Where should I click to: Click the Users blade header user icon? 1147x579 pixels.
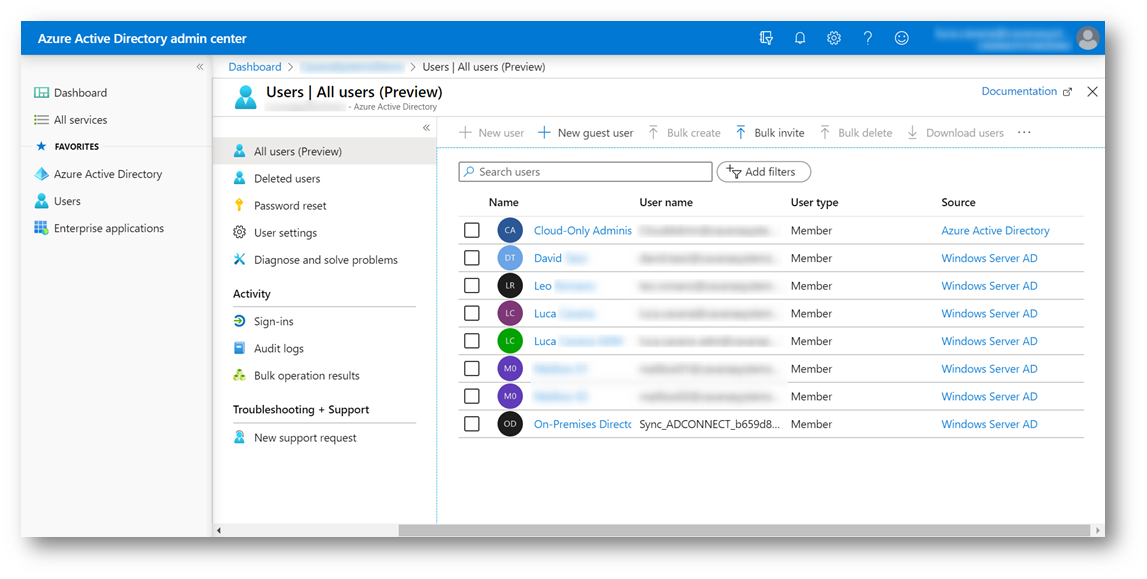click(x=246, y=97)
